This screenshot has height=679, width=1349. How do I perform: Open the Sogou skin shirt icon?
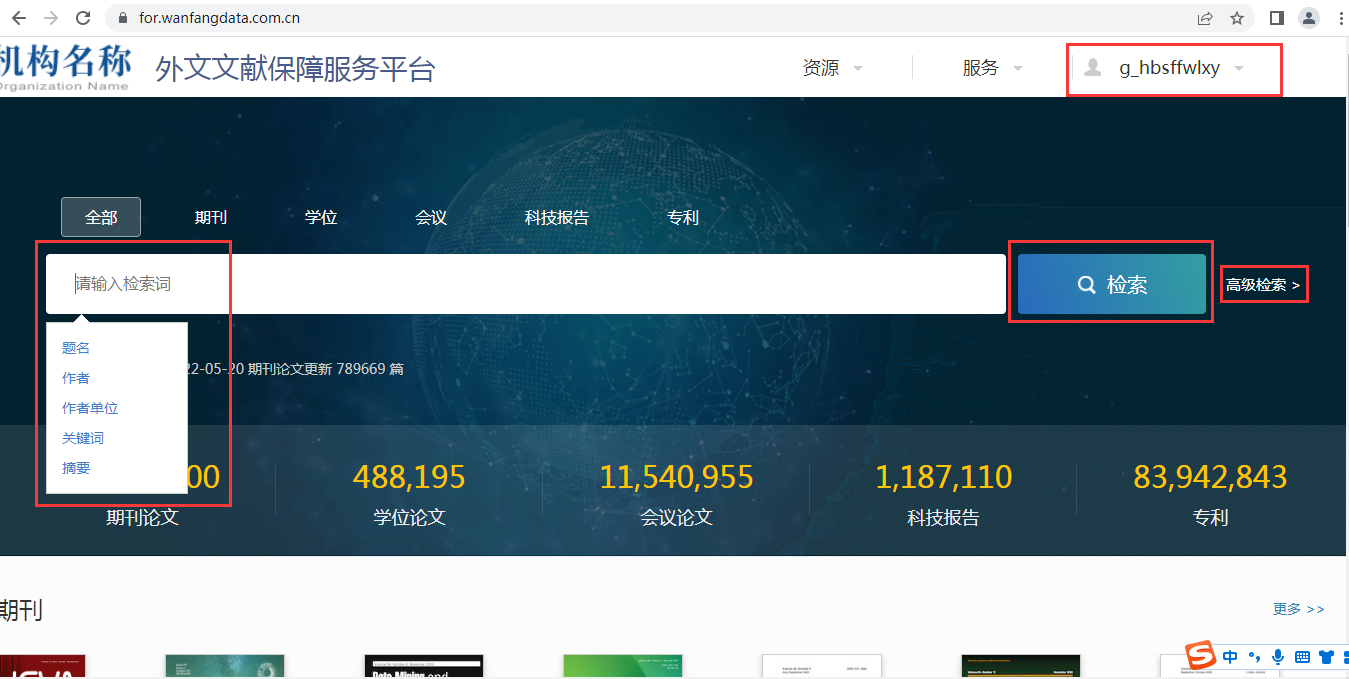(x=1326, y=657)
